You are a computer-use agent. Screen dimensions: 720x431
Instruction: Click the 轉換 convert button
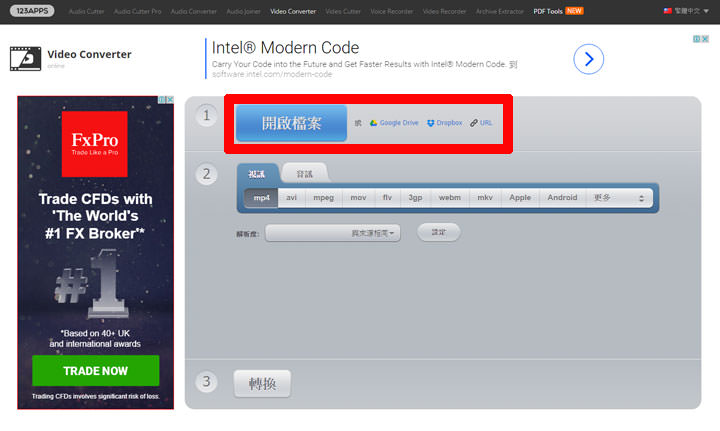point(262,384)
